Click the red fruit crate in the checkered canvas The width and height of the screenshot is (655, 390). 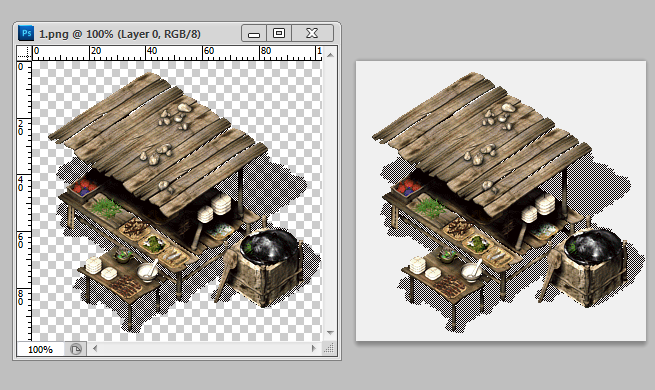point(84,187)
